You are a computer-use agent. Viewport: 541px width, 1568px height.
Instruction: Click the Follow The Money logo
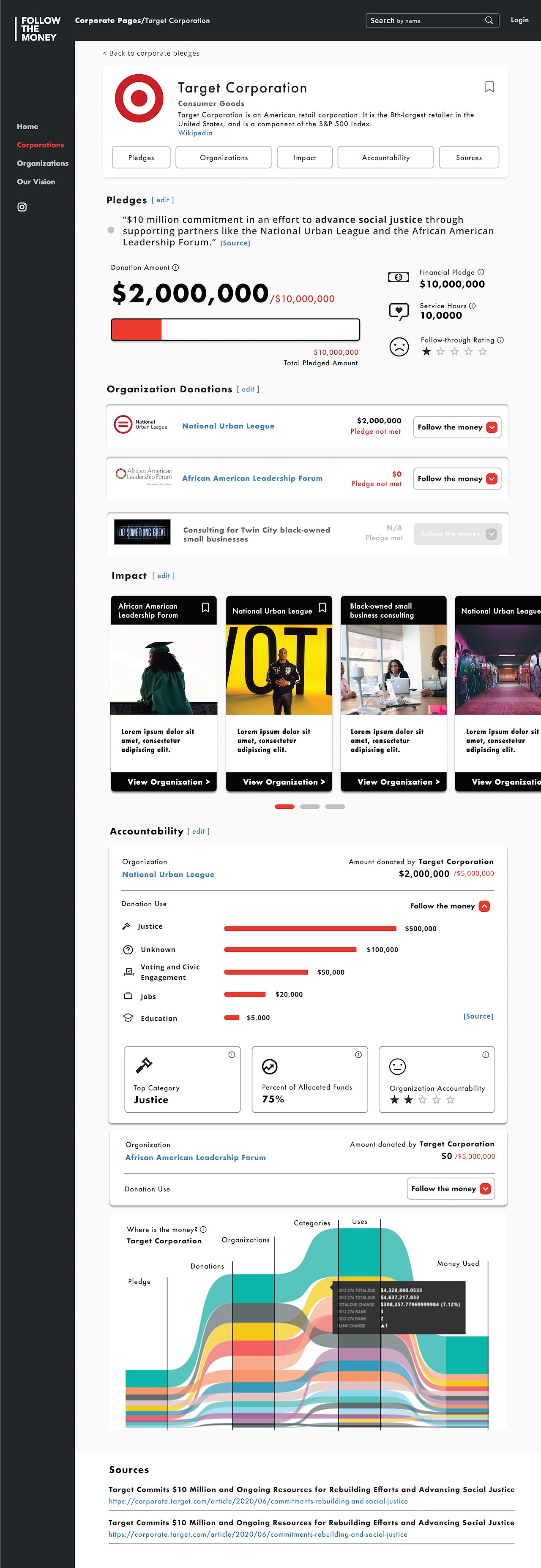click(38, 29)
